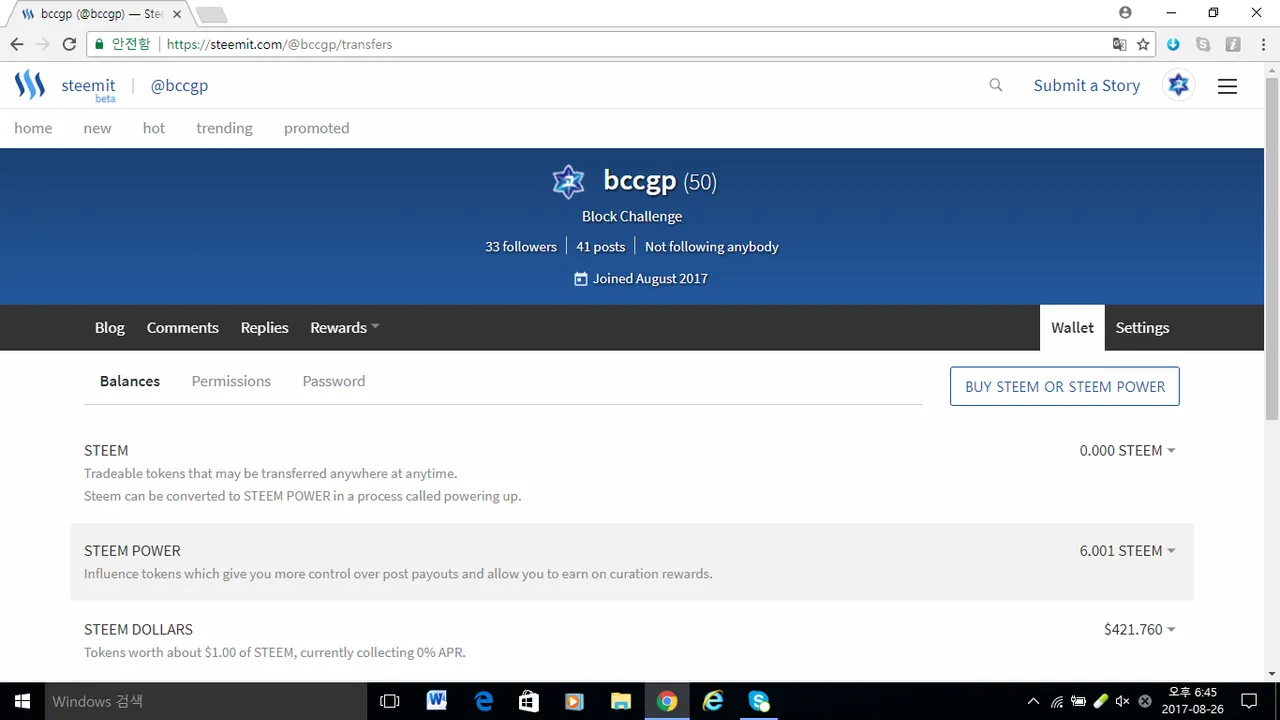The width and height of the screenshot is (1280, 720).
Task: Click the Windows search box
Action: (x=205, y=701)
